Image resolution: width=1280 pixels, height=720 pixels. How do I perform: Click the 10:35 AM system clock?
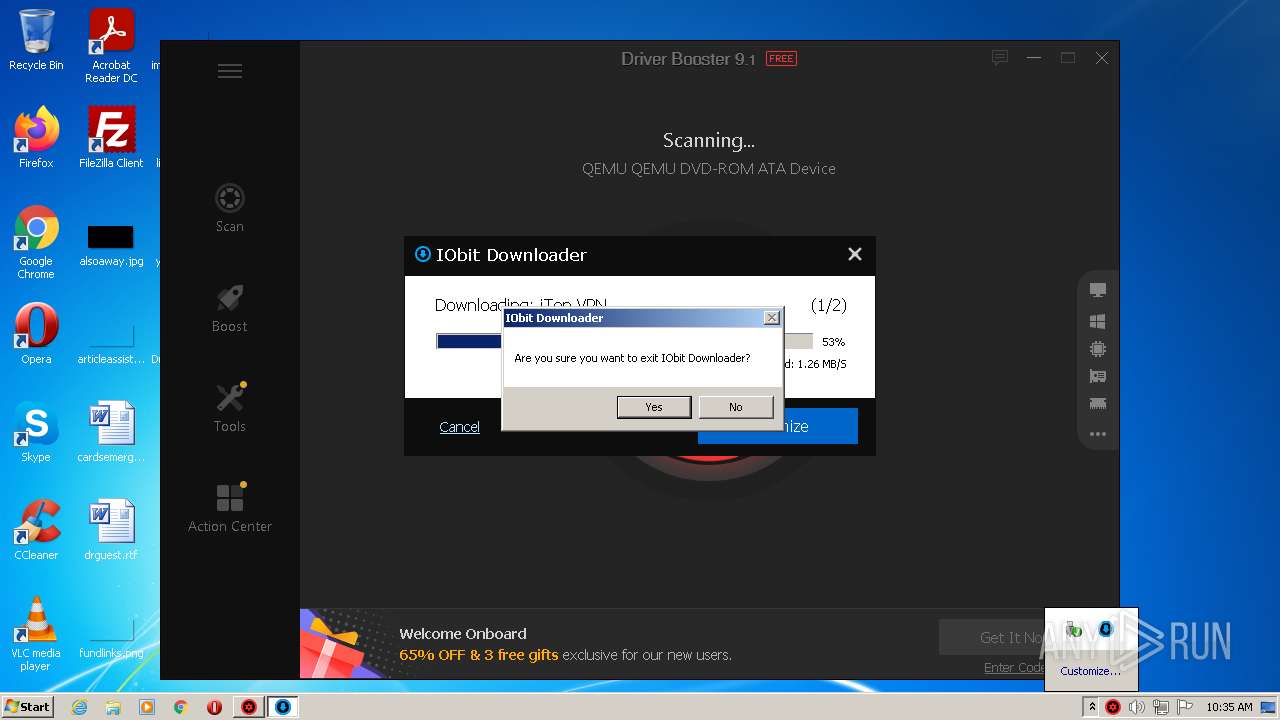click(x=1229, y=707)
